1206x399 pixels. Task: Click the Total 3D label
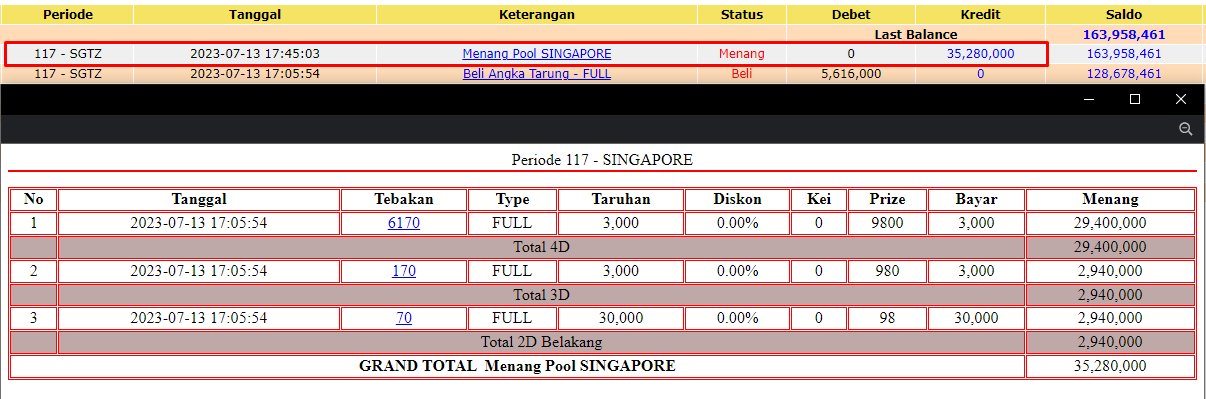[x=541, y=295]
